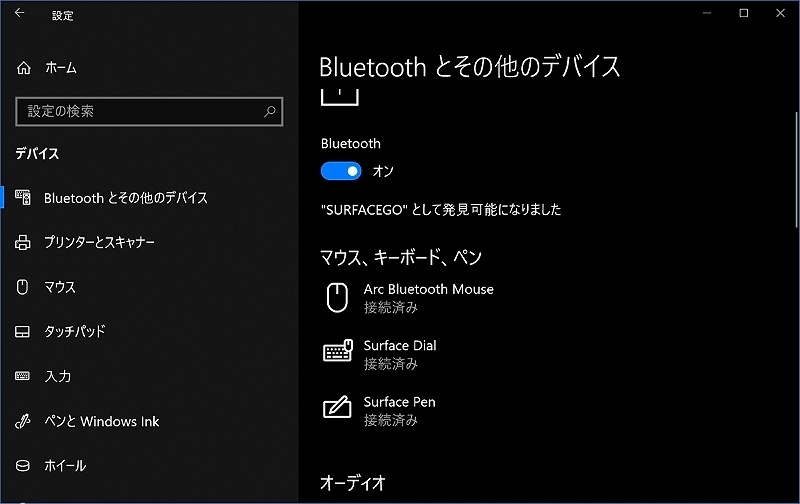Click the touchpad icon in sidebar
The height and width of the screenshot is (504, 800).
23,332
